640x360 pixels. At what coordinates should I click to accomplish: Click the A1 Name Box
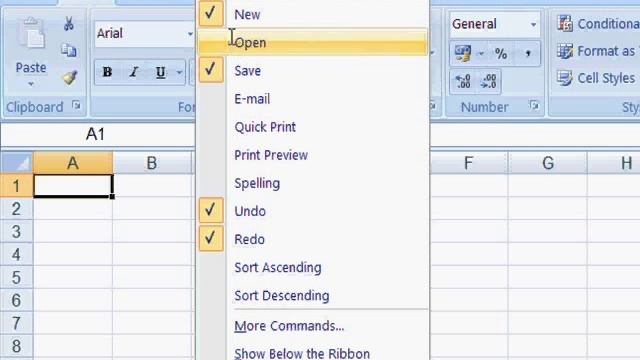98,134
